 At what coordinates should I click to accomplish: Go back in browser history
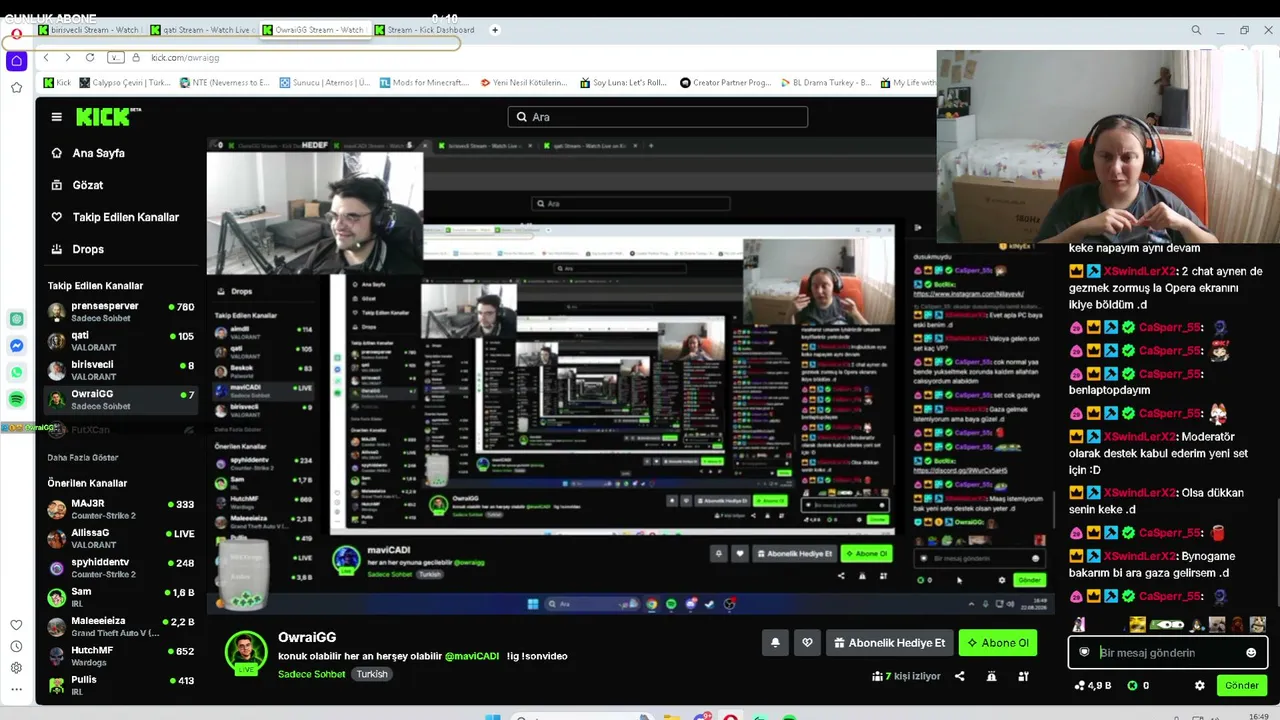[x=46, y=58]
